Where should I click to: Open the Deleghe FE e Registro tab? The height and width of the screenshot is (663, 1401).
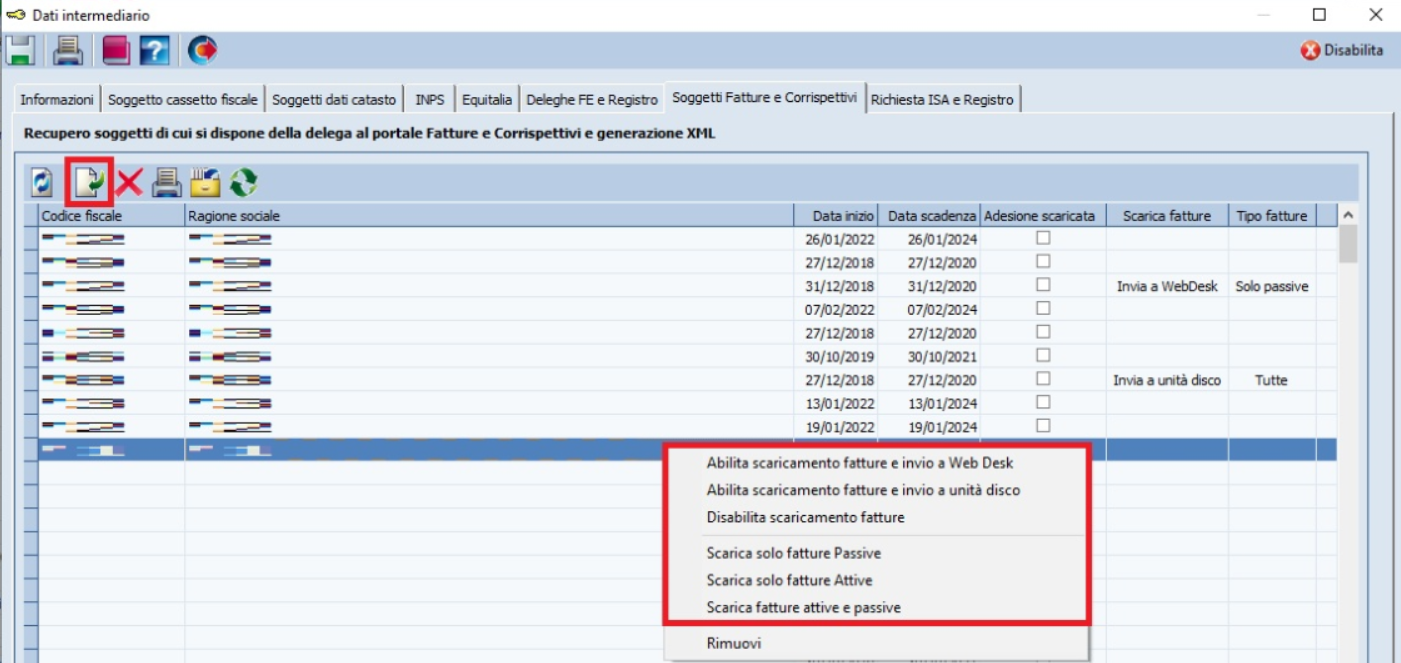point(592,99)
